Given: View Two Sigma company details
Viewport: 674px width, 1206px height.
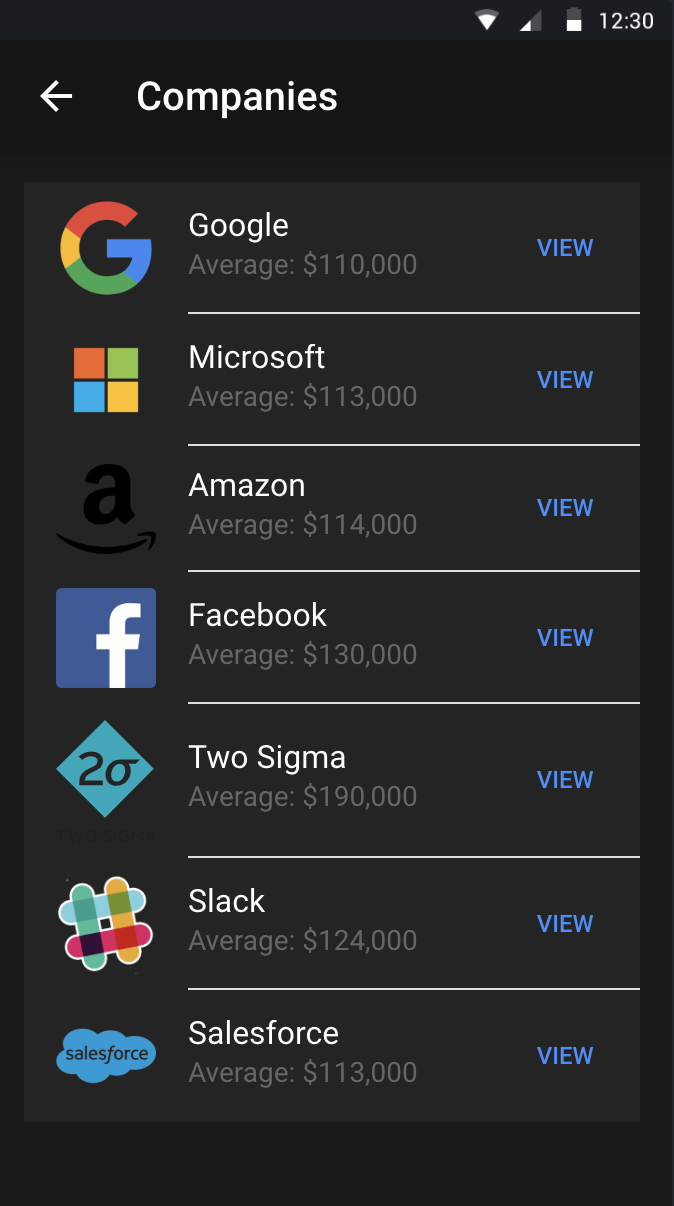Looking at the screenshot, I should (565, 780).
